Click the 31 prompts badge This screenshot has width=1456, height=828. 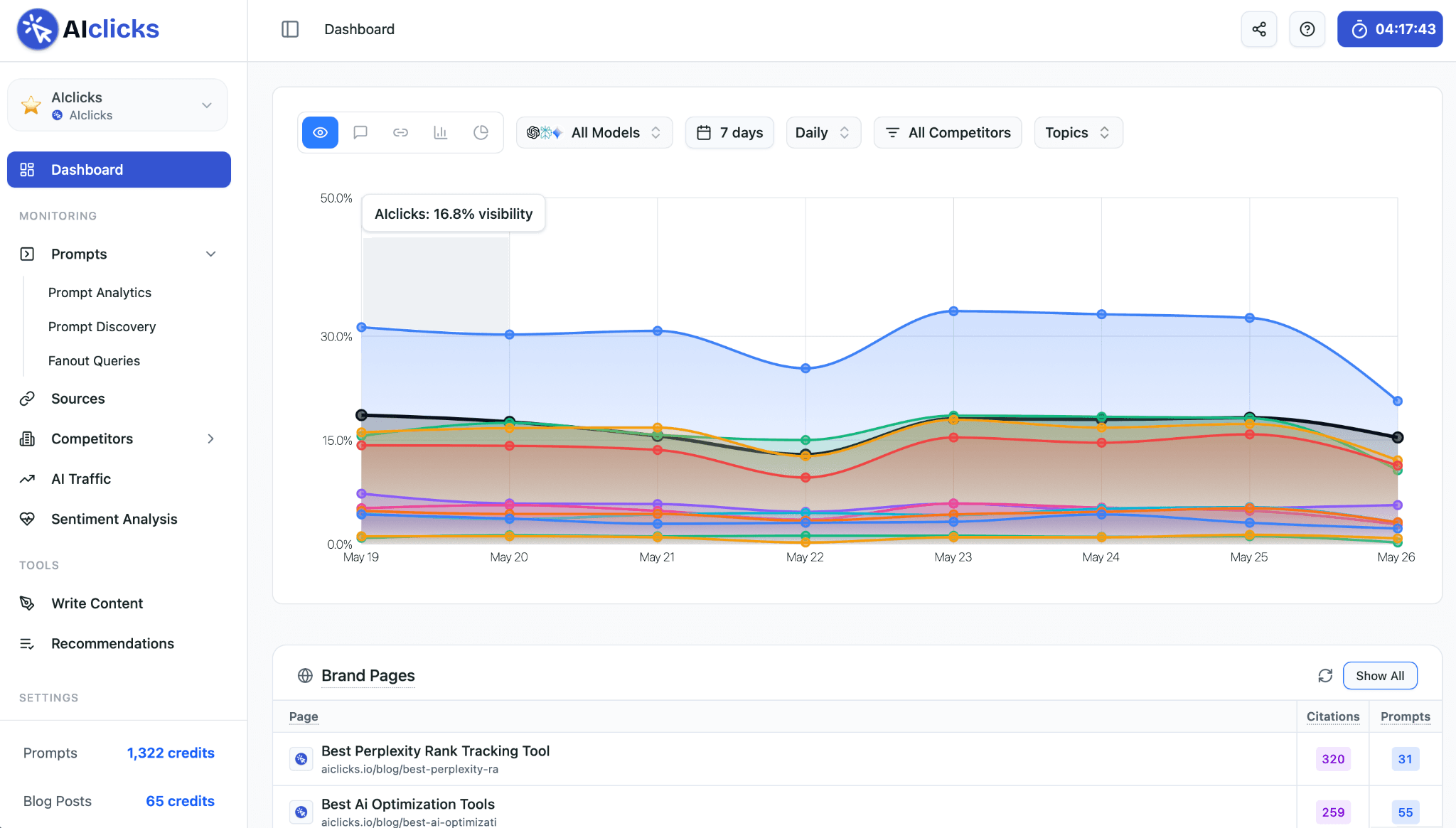click(x=1406, y=759)
